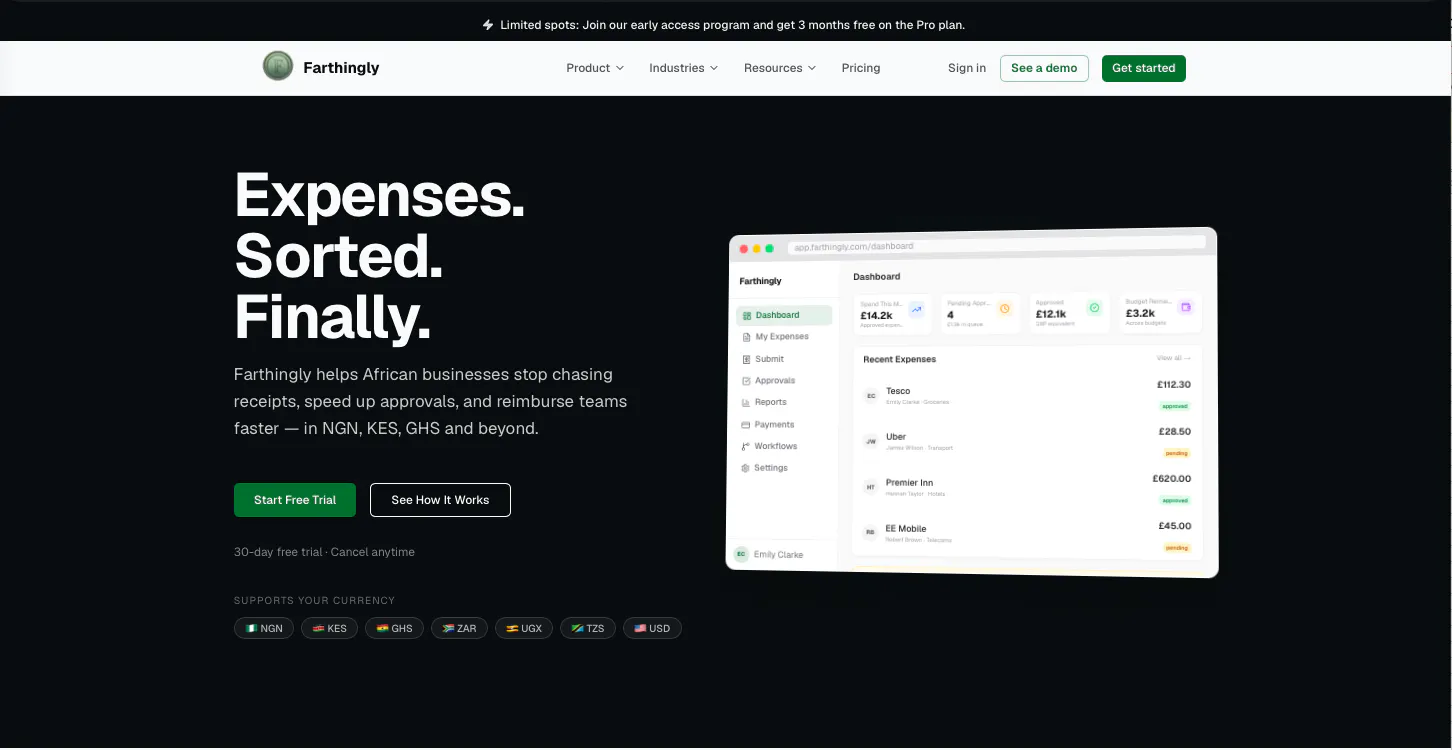Click the lightning bolt icon in the announcement banner

click(488, 25)
